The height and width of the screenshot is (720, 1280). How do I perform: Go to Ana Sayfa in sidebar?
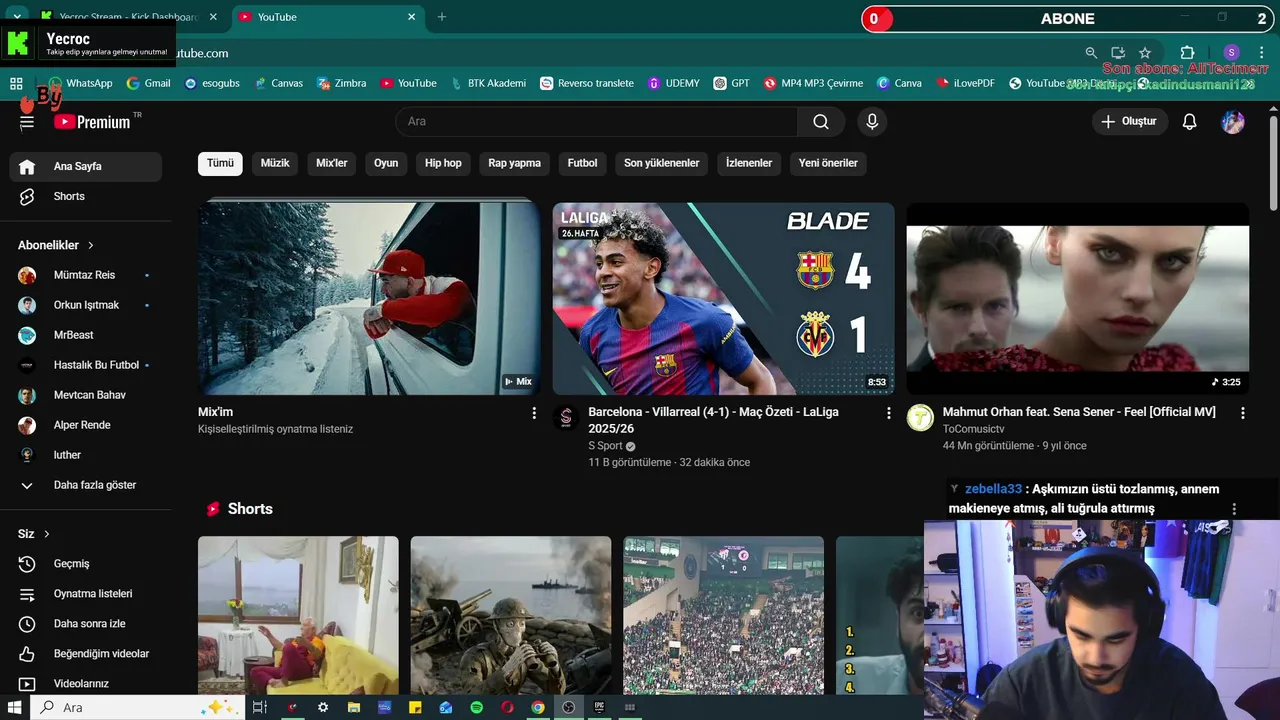(86, 167)
